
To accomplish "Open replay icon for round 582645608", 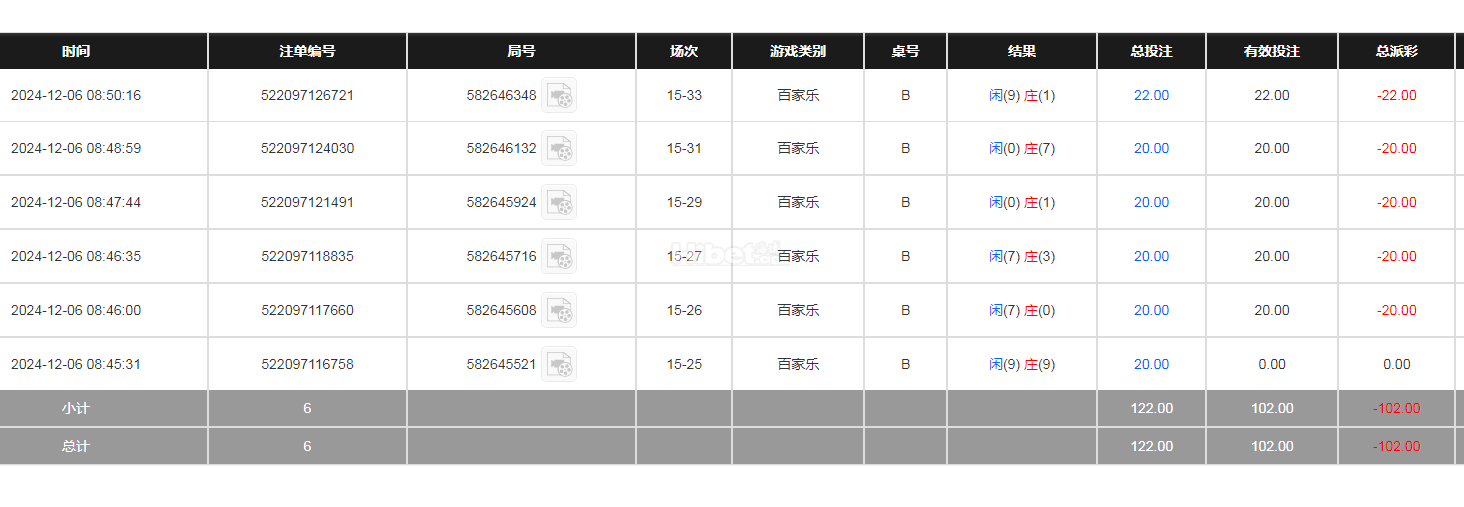I will coord(559,311).
